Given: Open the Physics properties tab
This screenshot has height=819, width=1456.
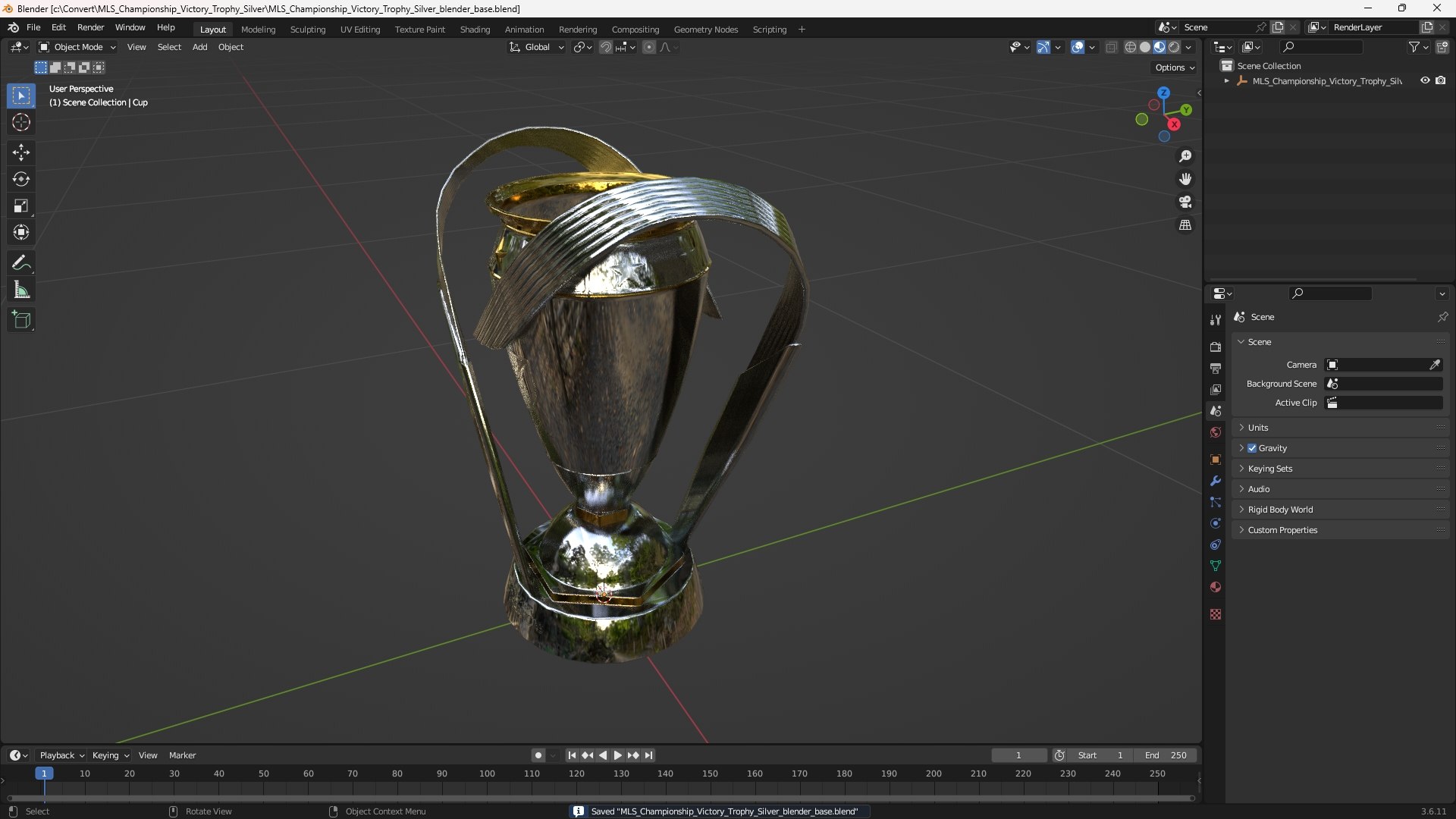Looking at the screenshot, I should click(1216, 523).
